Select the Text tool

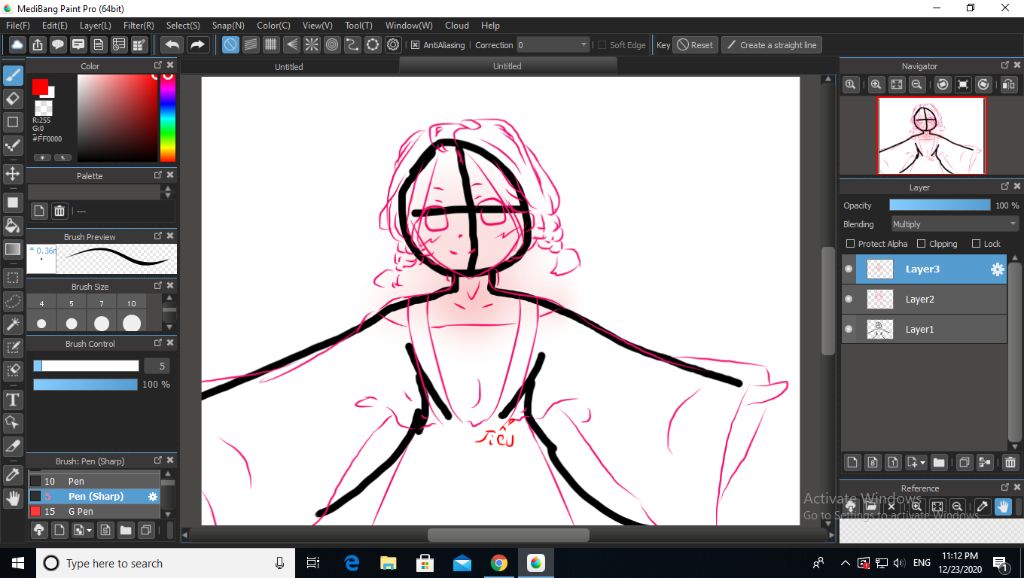[12, 399]
